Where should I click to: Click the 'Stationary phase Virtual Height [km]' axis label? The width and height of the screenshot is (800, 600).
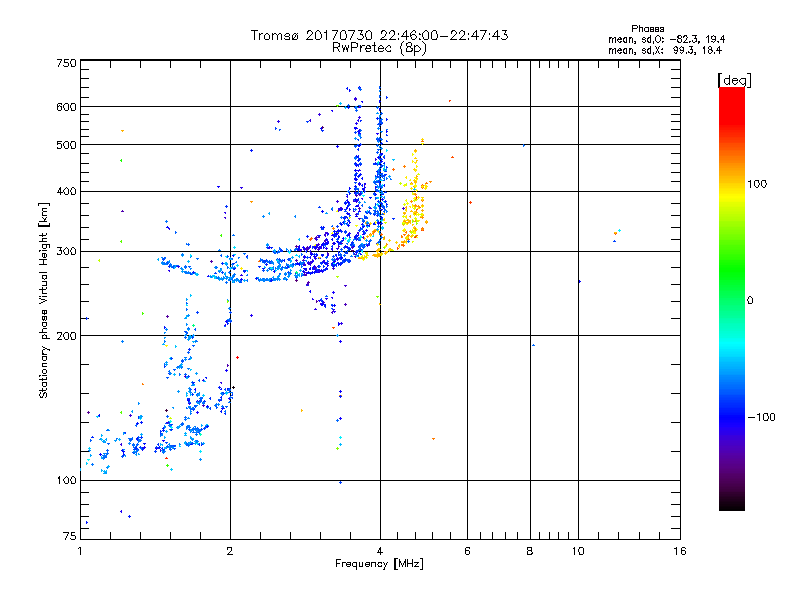pyautogui.click(x=44, y=300)
